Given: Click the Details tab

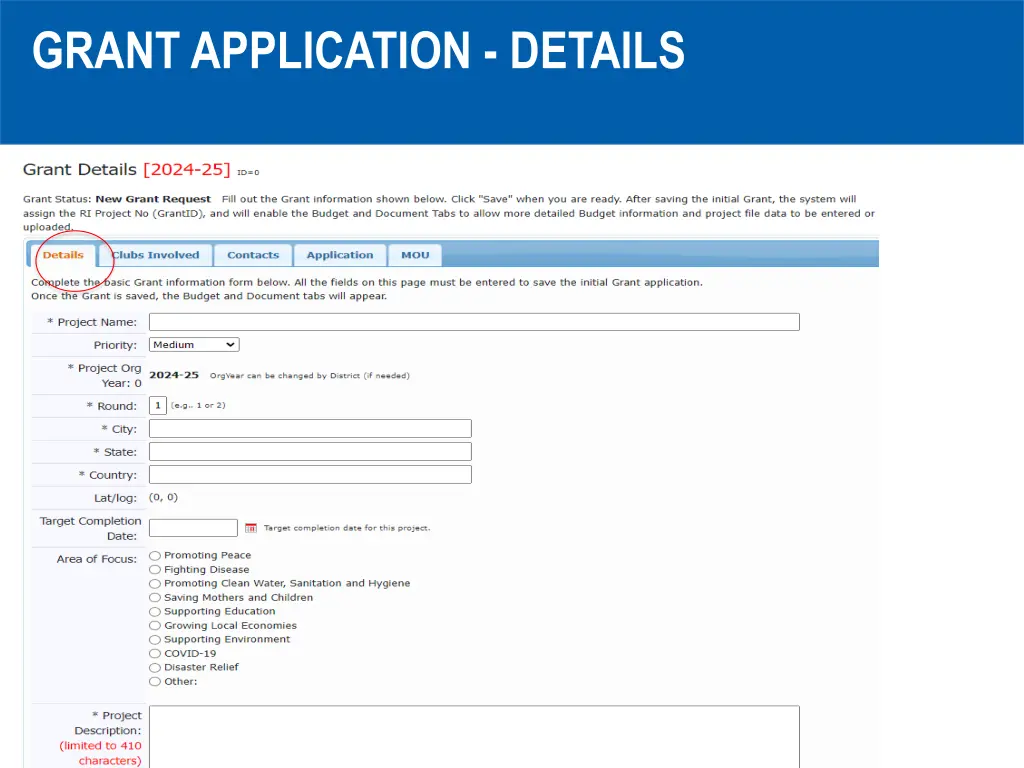Looking at the screenshot, I should (63, 255).
